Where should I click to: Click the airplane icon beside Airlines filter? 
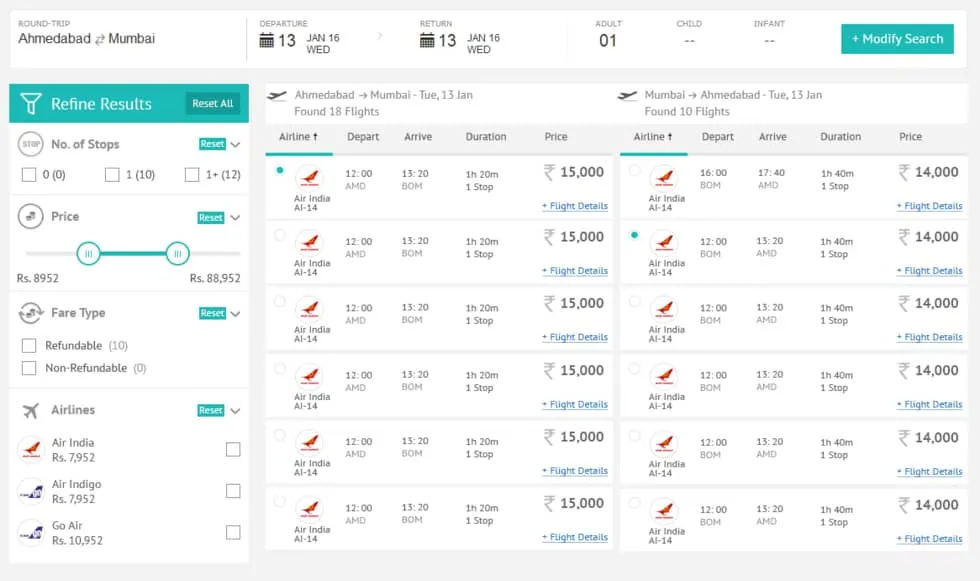(31, 410)
